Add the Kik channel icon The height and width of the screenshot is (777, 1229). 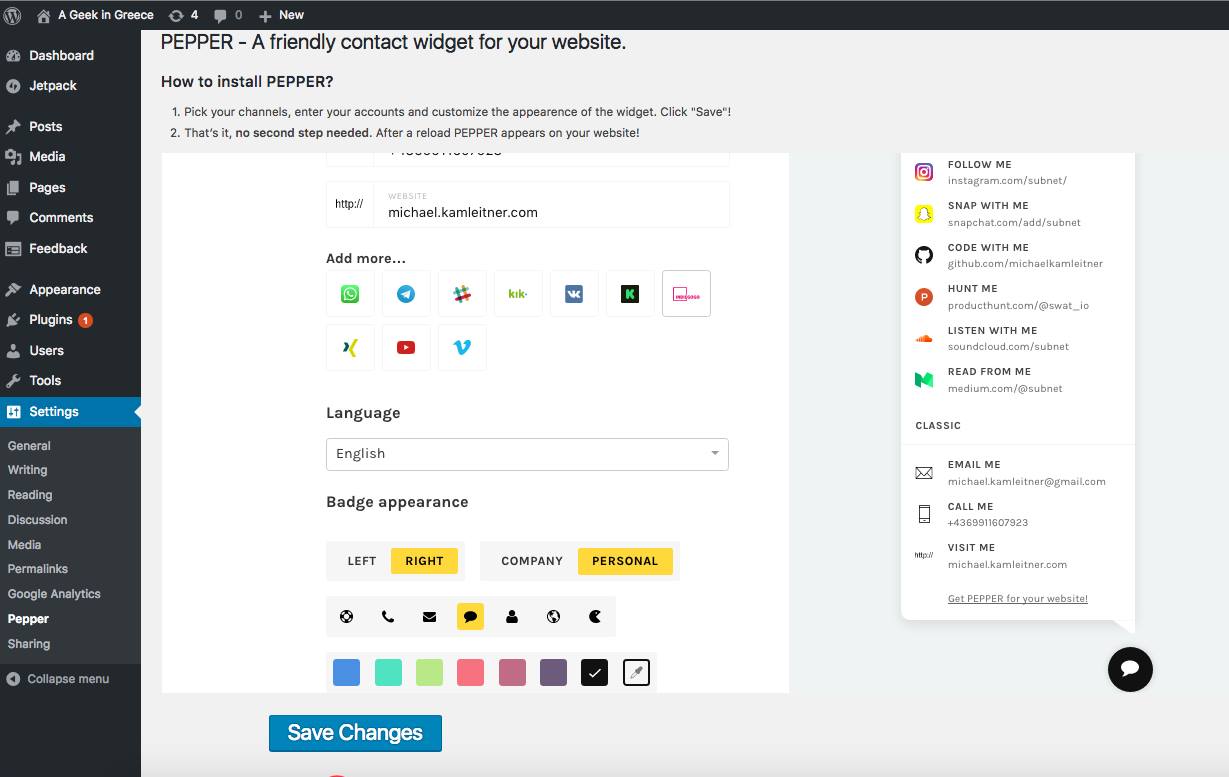pyautogui.click(x=518, y=294)
